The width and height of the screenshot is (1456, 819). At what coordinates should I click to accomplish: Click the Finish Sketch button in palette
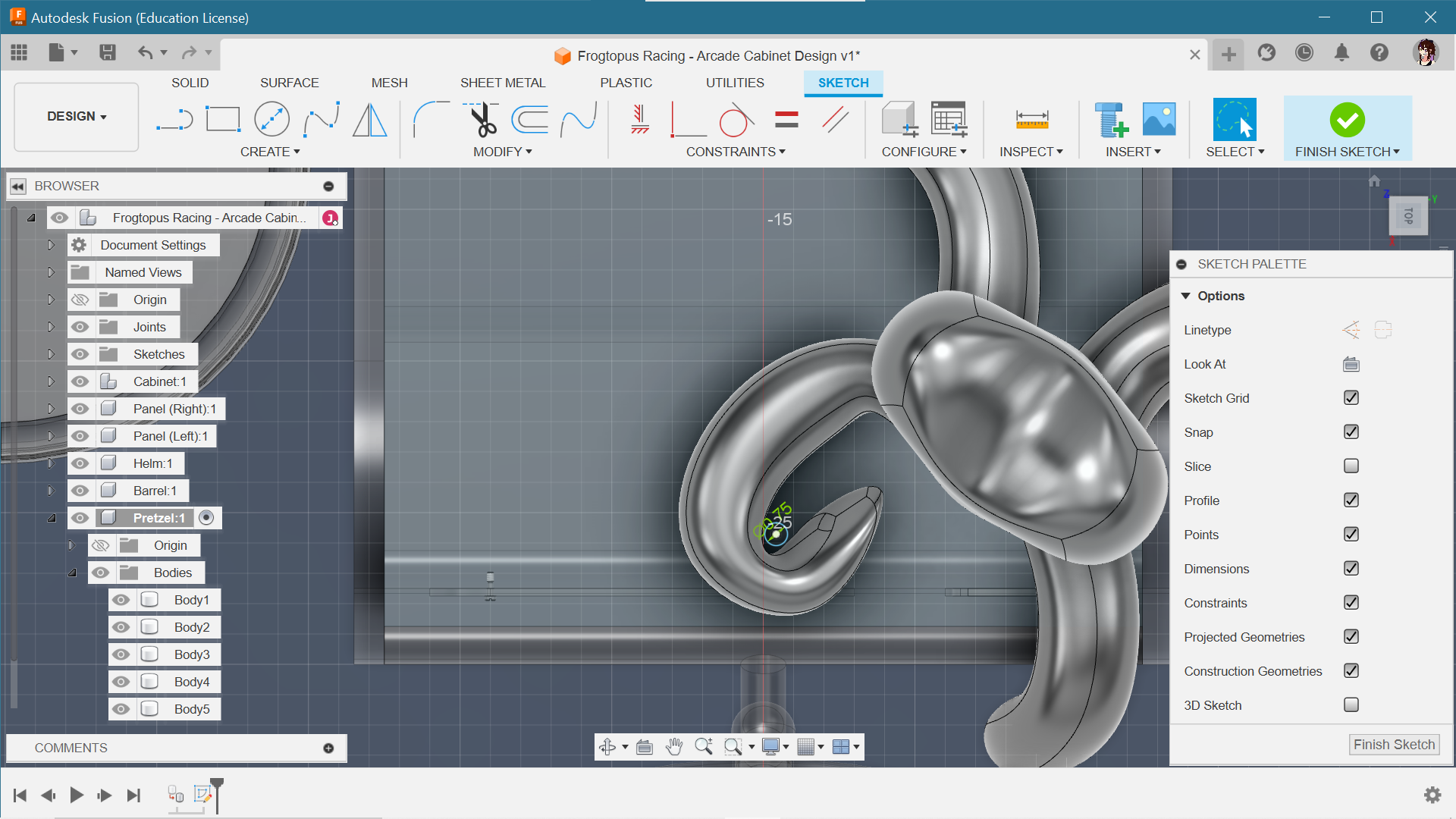coord(1394,745)
